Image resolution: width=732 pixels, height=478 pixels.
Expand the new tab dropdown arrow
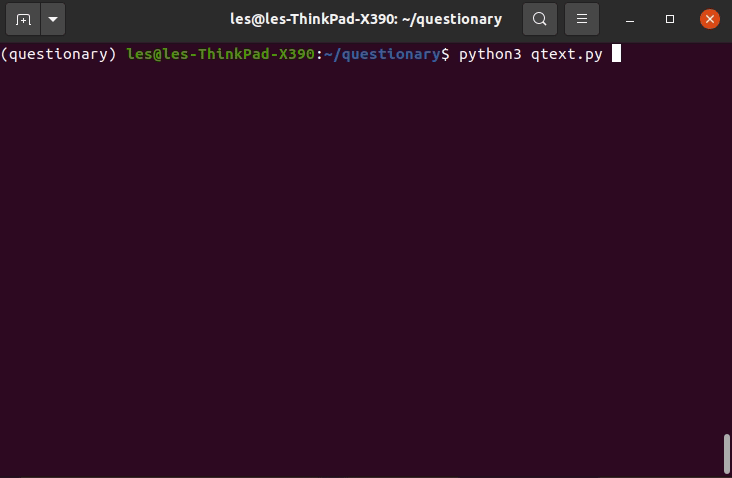coord(53,19)
